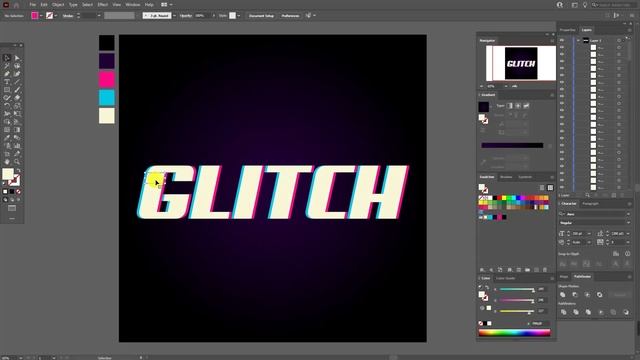
Task: Click the Preferences button
Action: [290, 16]
